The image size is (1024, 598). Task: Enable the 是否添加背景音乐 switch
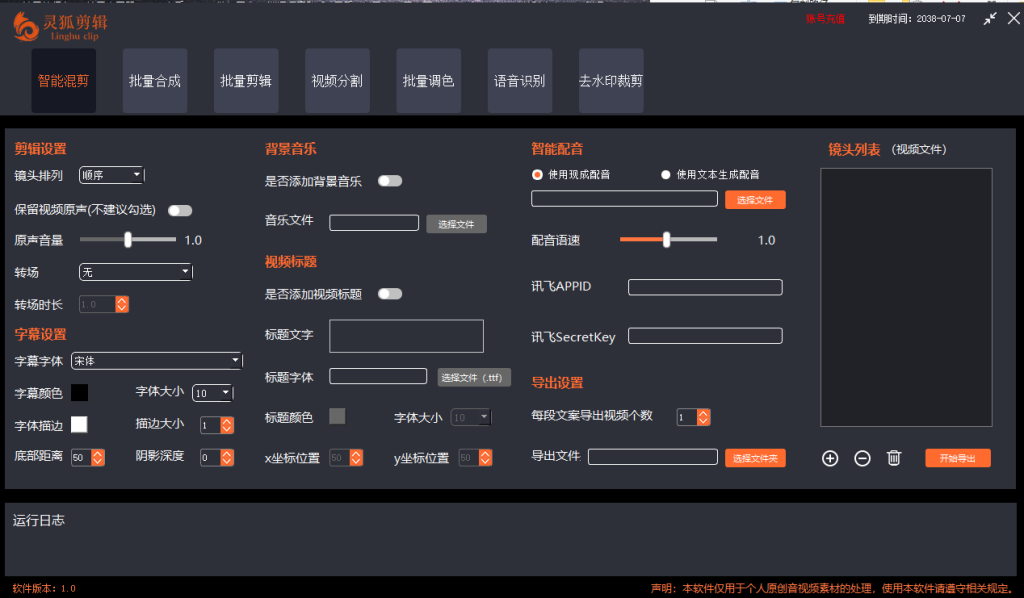point(390,181)
